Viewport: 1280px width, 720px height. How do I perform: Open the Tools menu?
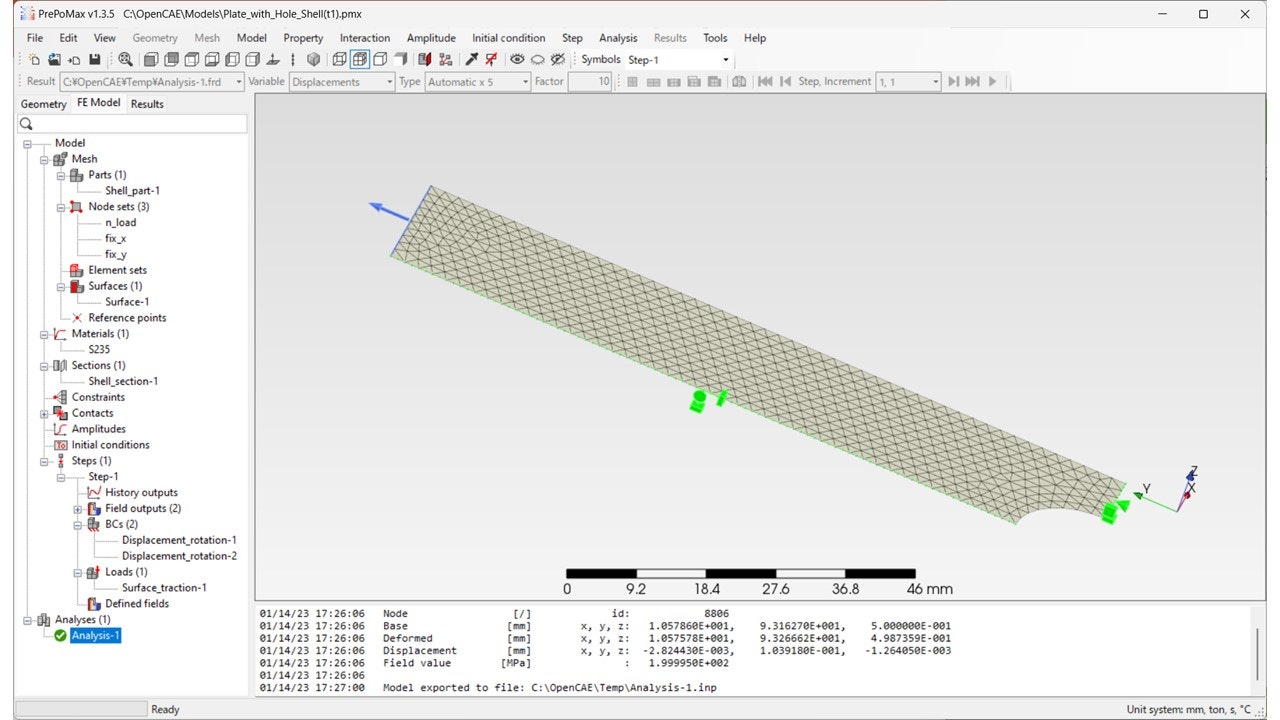(715, 38)
